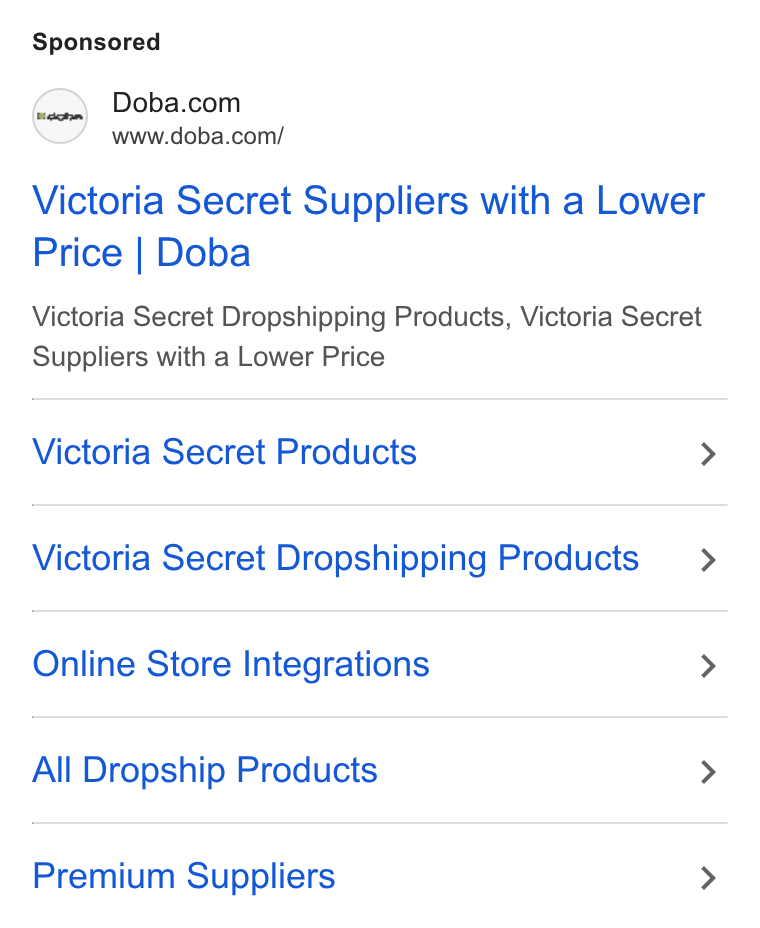Click 'Victoria Secret' at description line end
The height and width of the screenshot is (928, 760).
click(x=611, y=316)
